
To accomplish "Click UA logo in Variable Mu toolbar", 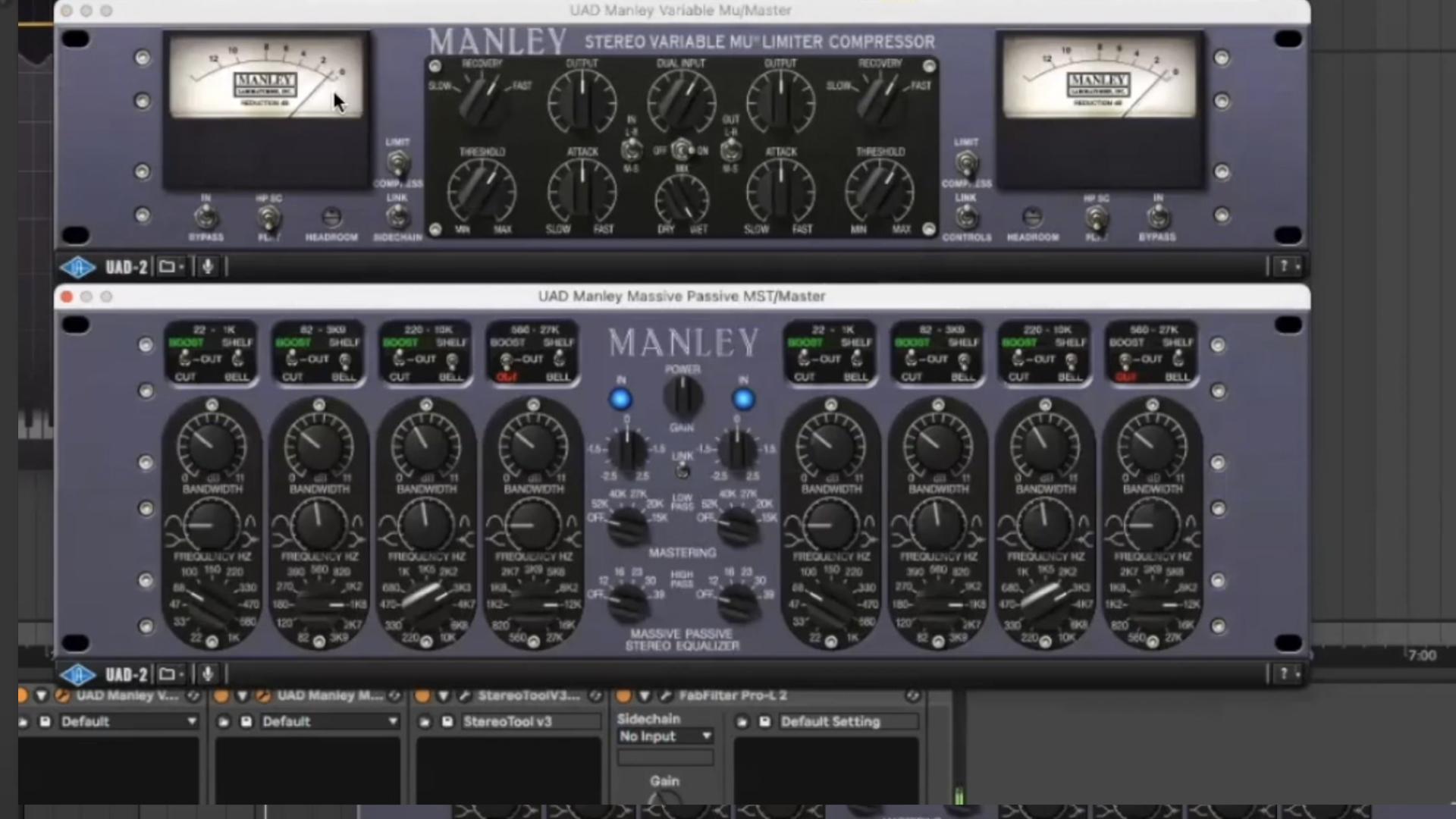I will [x=77, y=267].
